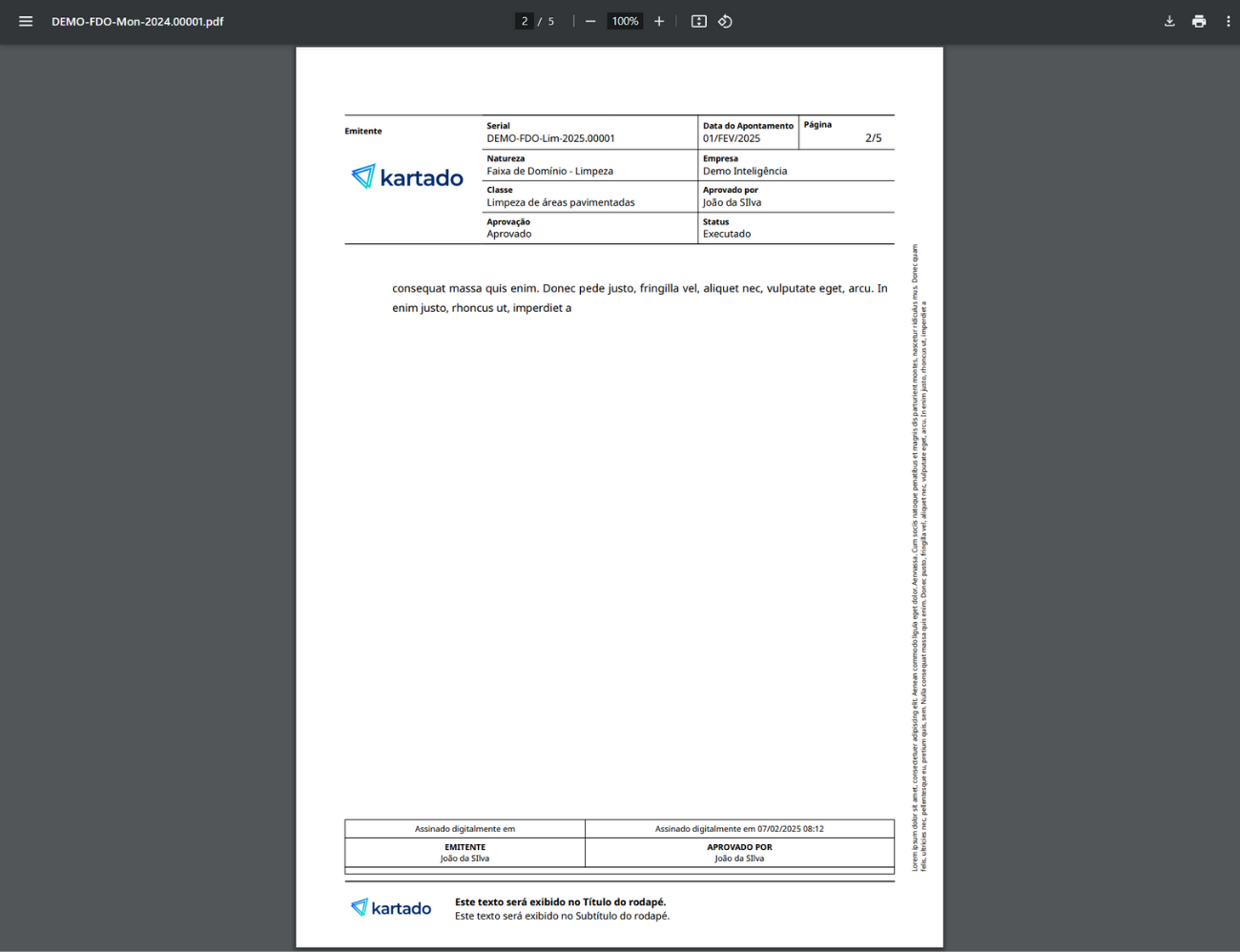The width and height of the screenshot is (1240, 952).
Task: Click the rotated vertical text at right margin
Action: 919,558
